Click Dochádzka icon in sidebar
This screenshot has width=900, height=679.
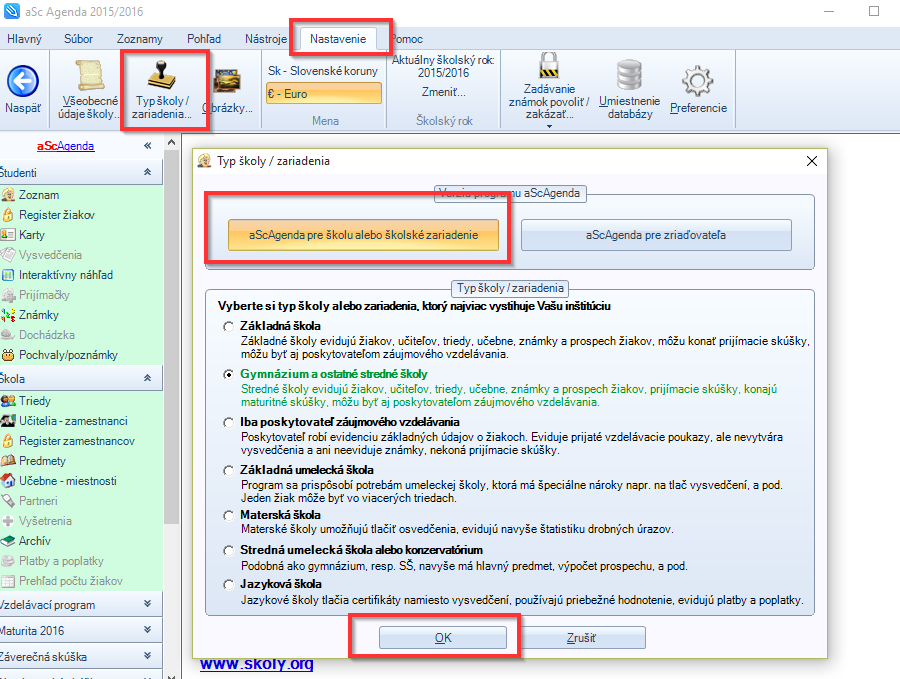(x=8, y=335)
